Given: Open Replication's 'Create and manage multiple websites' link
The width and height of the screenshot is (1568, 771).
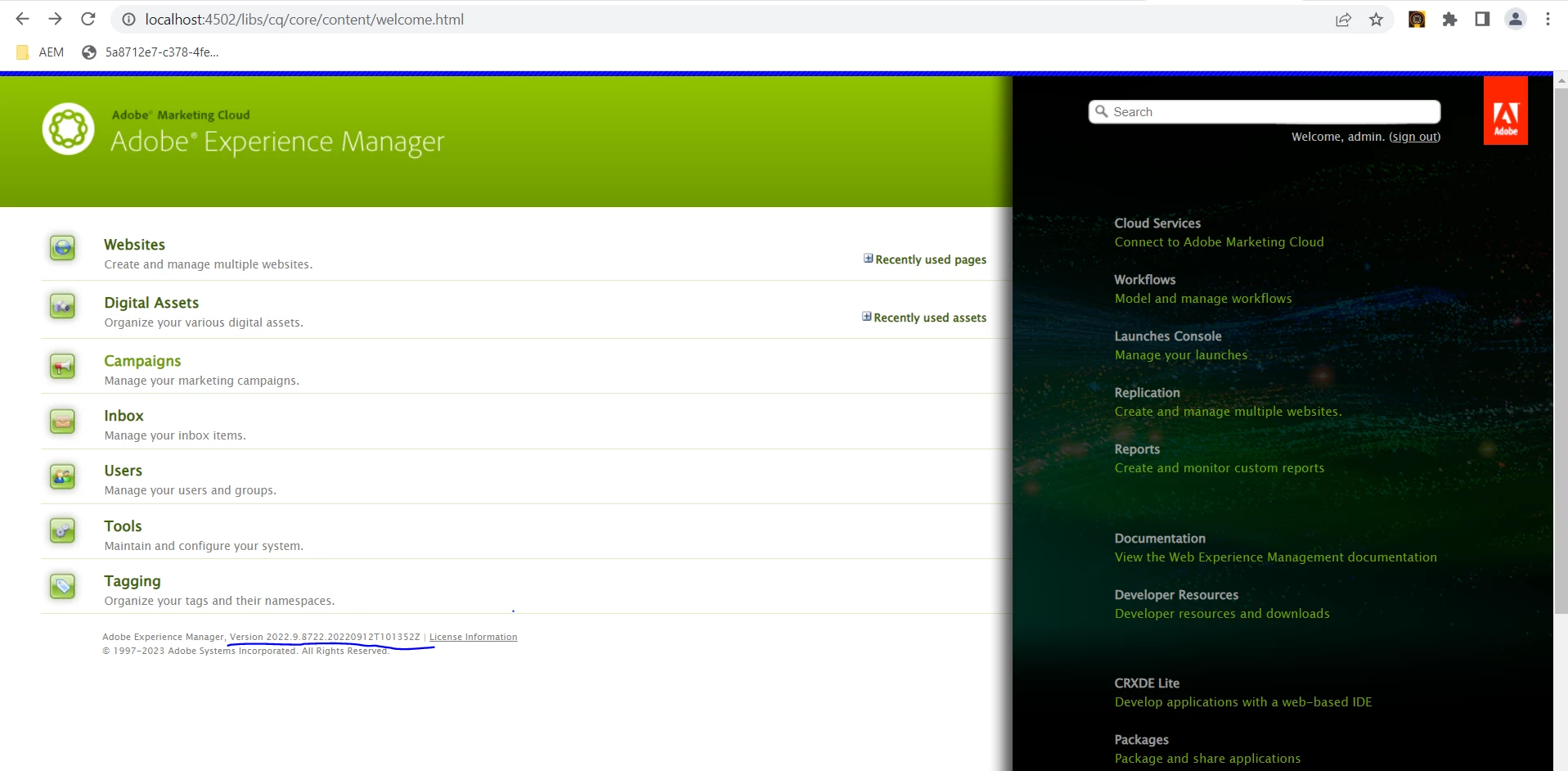Looking at the screenshot, I should coord(1228,412).
